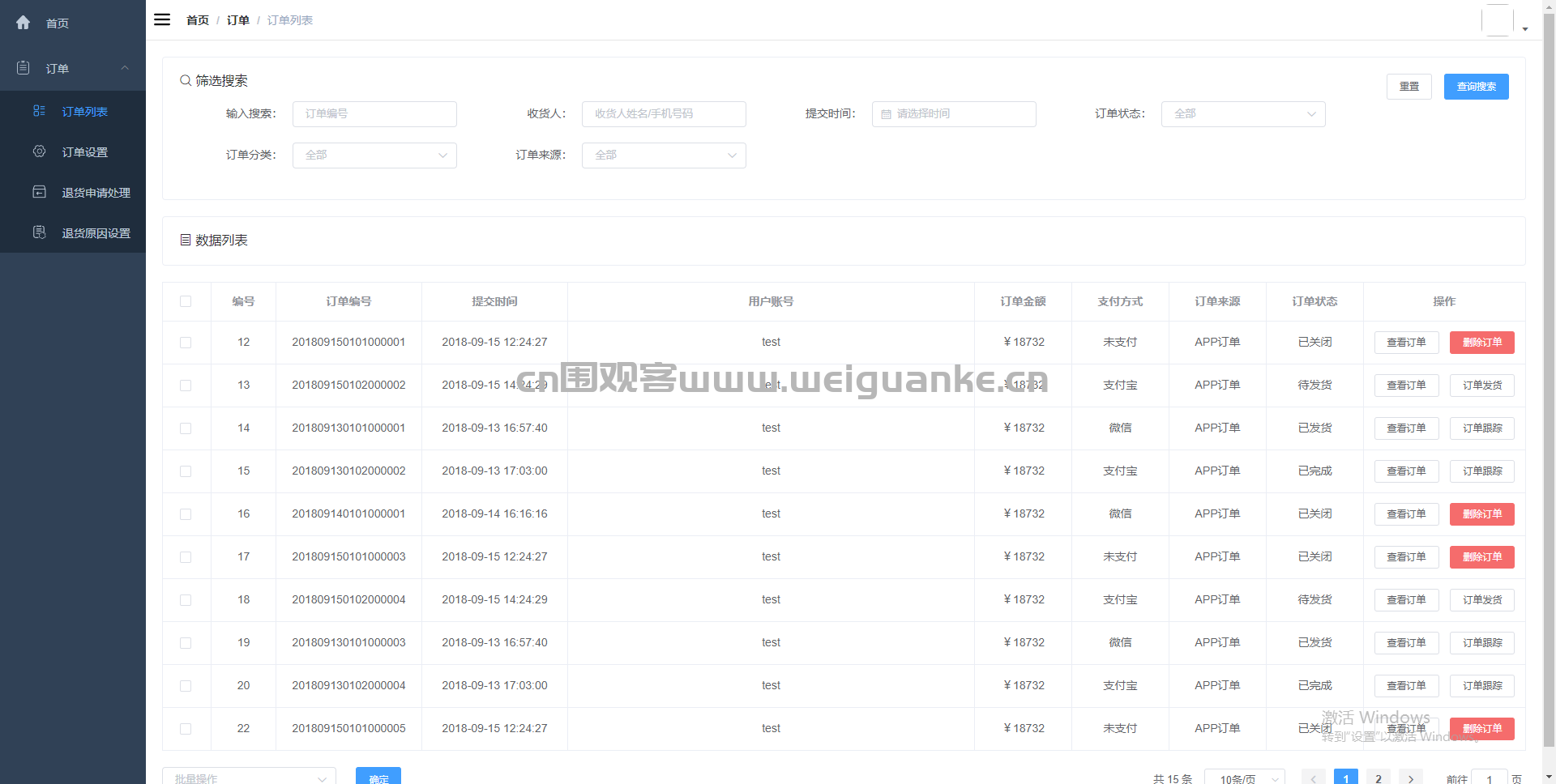
Task: Click the vertical page scrollbar
Action: [1549, 389]
